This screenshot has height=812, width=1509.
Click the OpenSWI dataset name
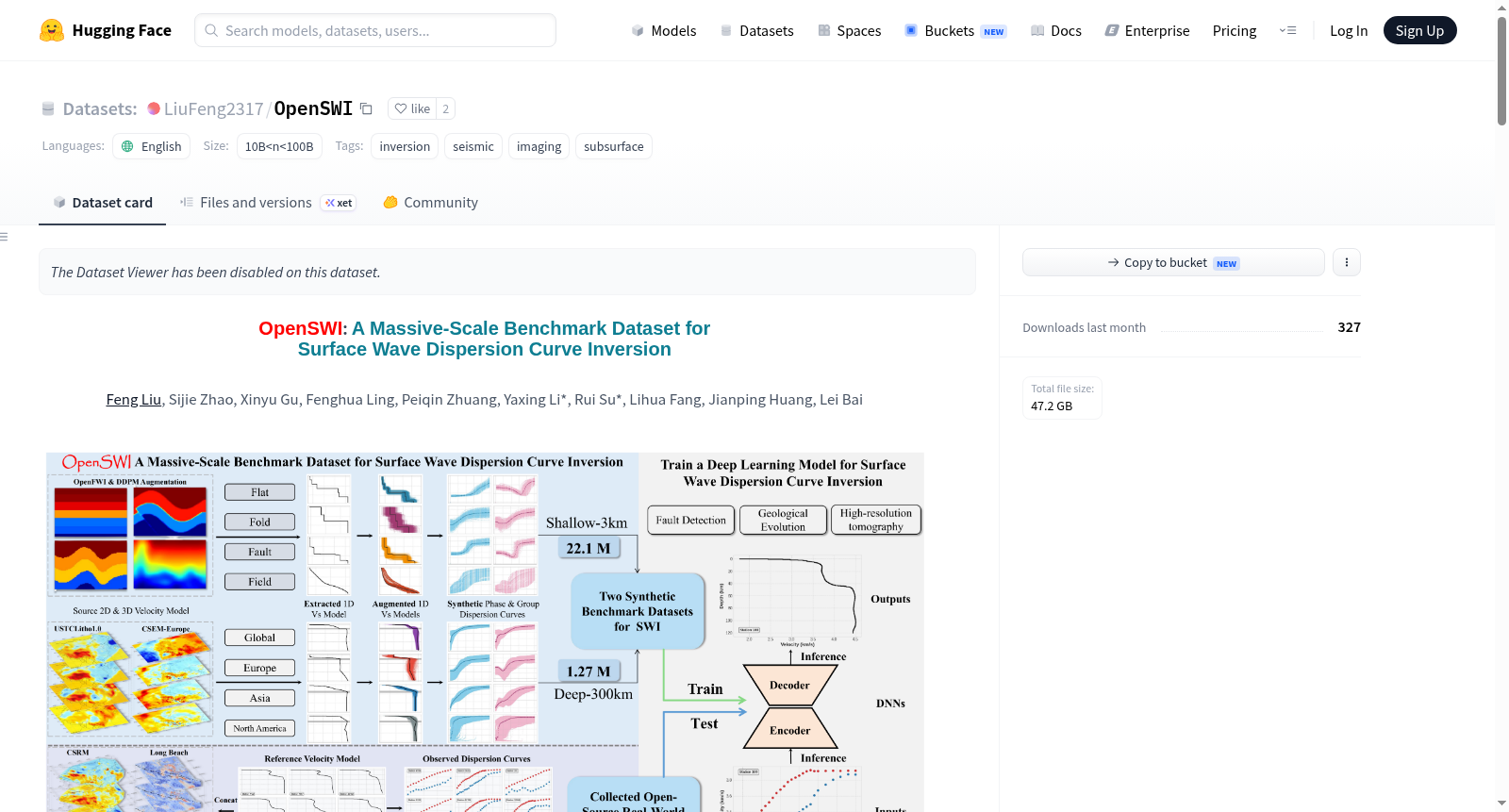coord(313,108)
